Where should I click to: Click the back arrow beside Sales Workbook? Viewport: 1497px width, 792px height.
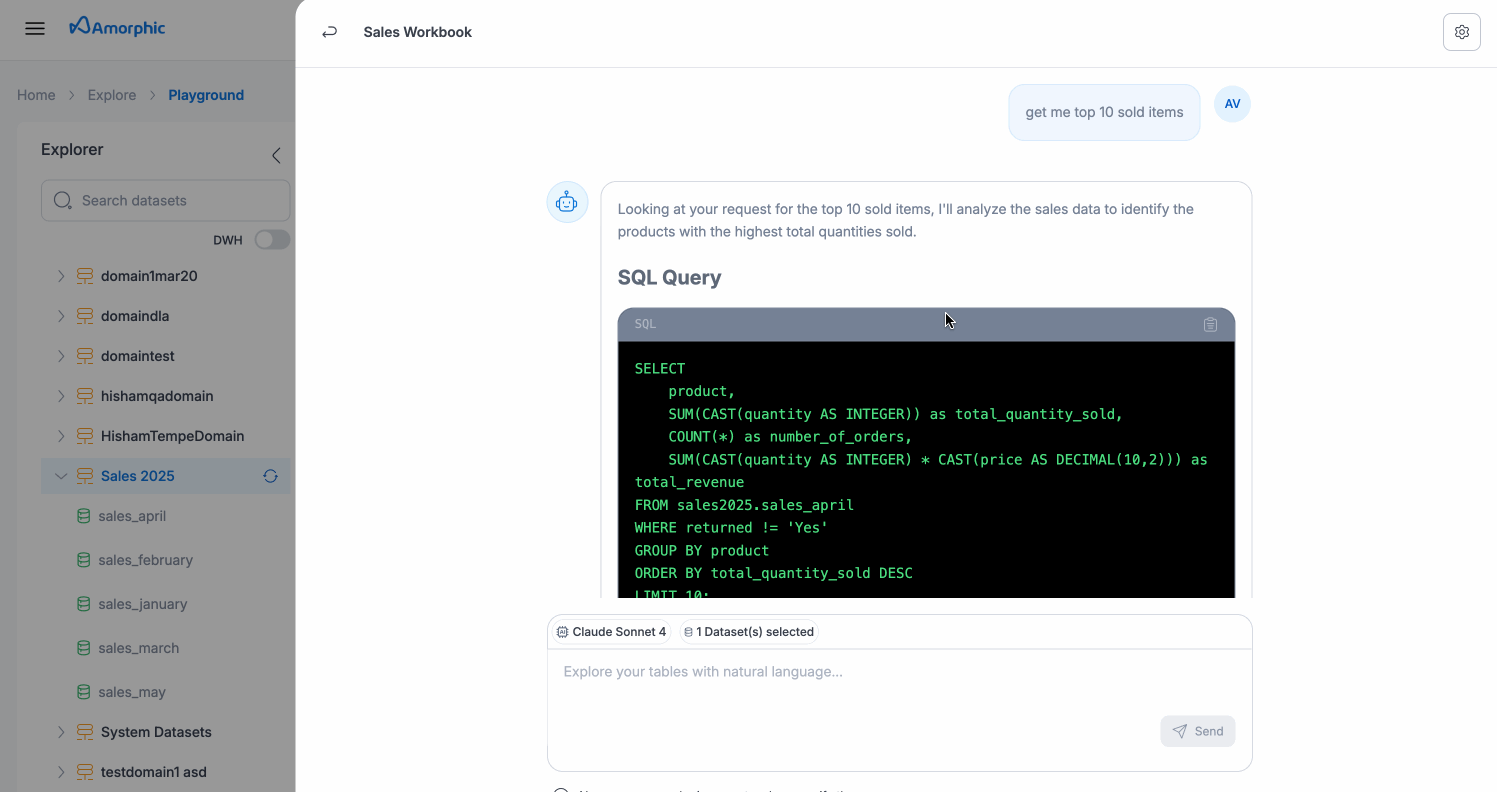pyautogui.click(x=329, y=32)
